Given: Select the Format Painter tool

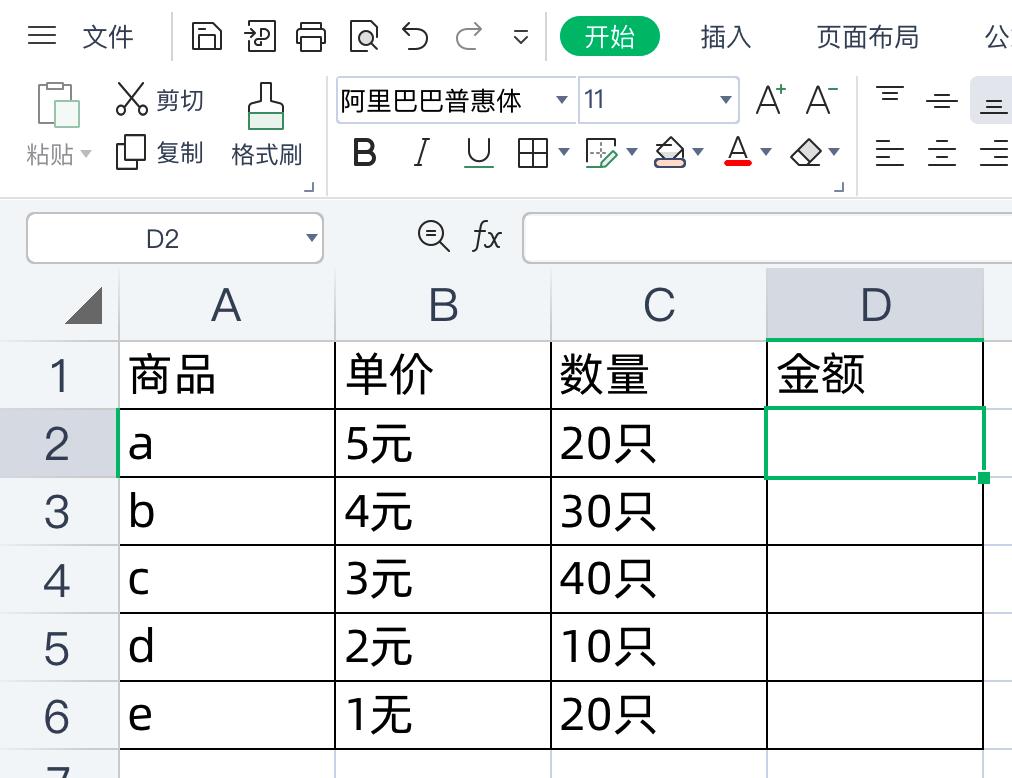Looking at the screenshot, I should (x=266, y=120).
